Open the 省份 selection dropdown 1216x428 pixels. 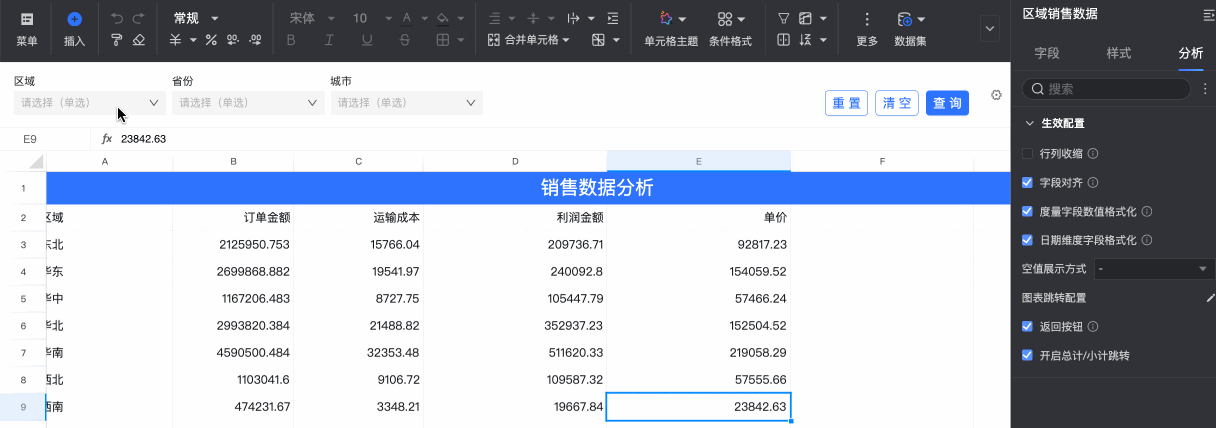point(248,102)
